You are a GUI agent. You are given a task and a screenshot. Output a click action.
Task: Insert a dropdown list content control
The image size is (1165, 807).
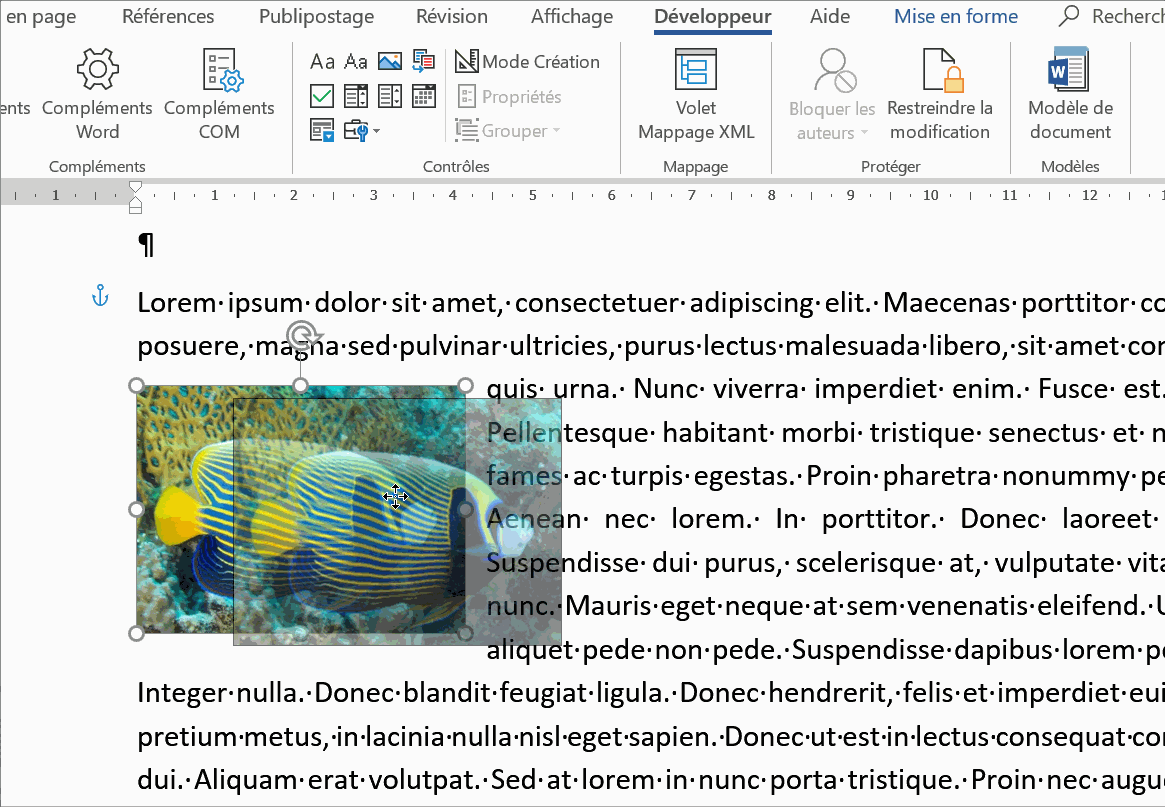tap(390, 96)
